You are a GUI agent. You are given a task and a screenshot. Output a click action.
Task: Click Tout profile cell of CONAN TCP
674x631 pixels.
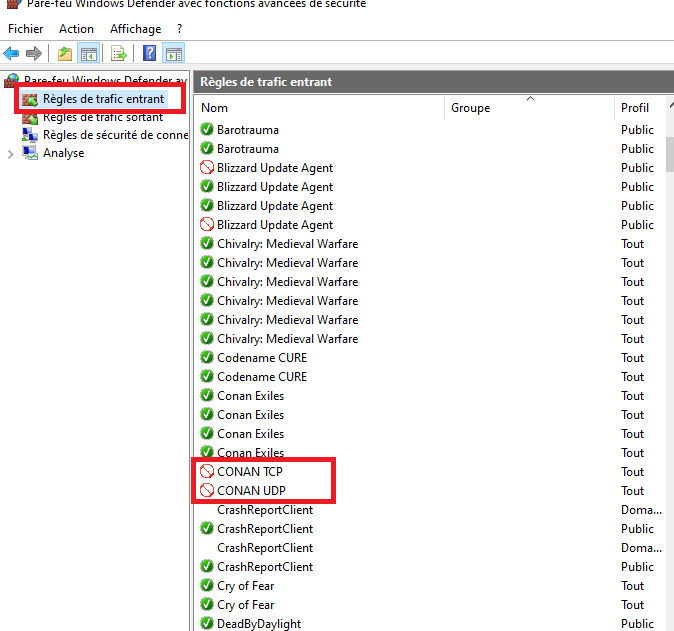(632, 472)
